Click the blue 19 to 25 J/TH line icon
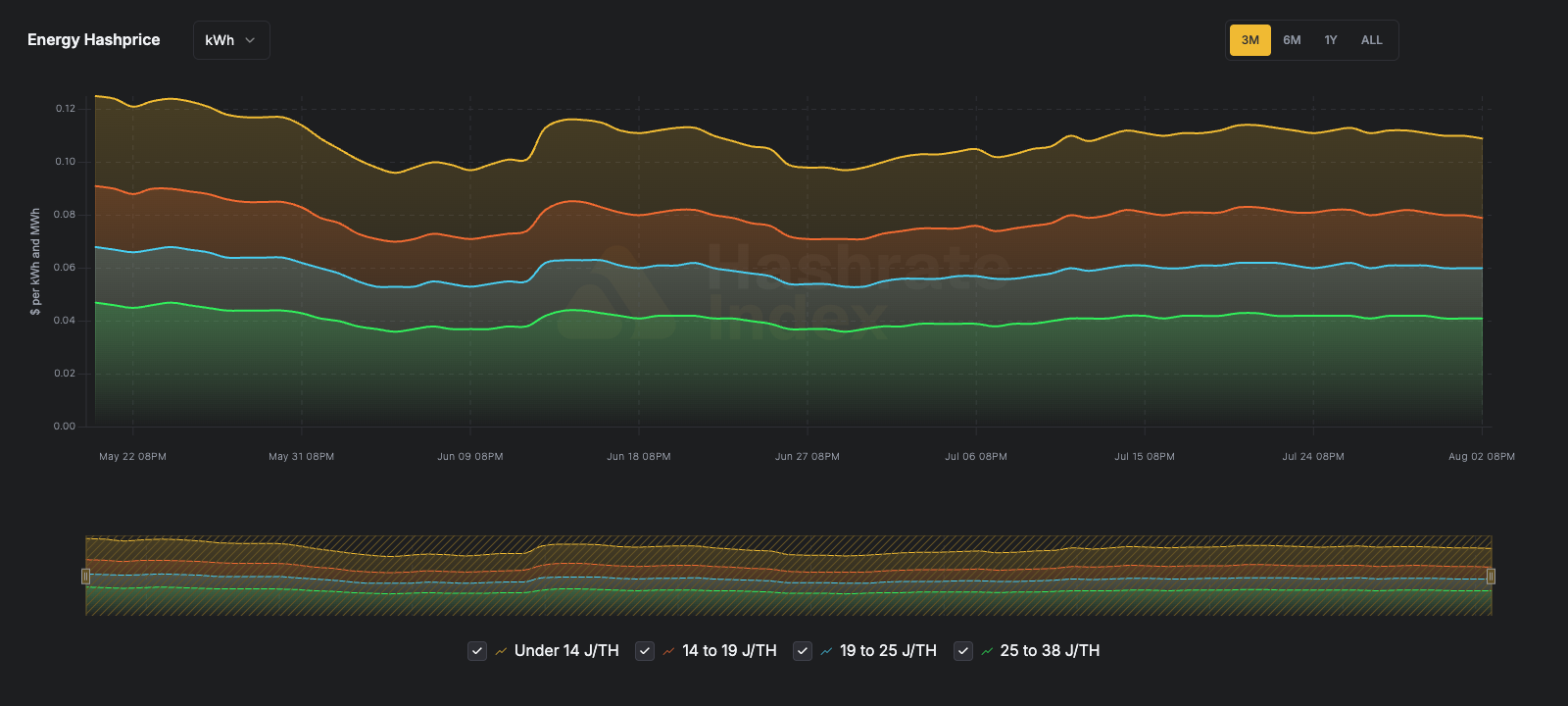1568x706 pixels. coord(826,651)
